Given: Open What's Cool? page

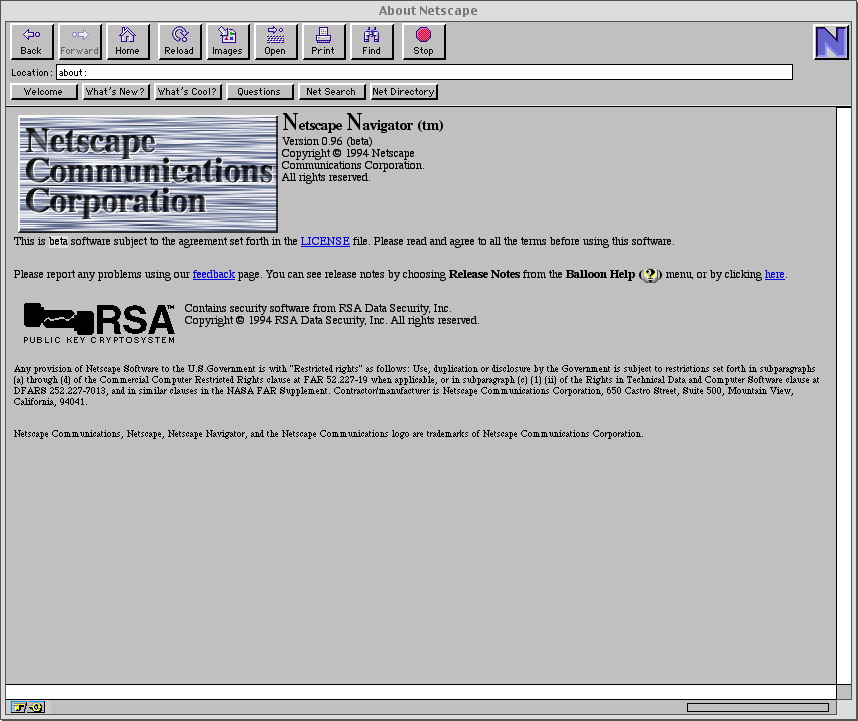Looking at the screenshot, I should click(187, 92).
